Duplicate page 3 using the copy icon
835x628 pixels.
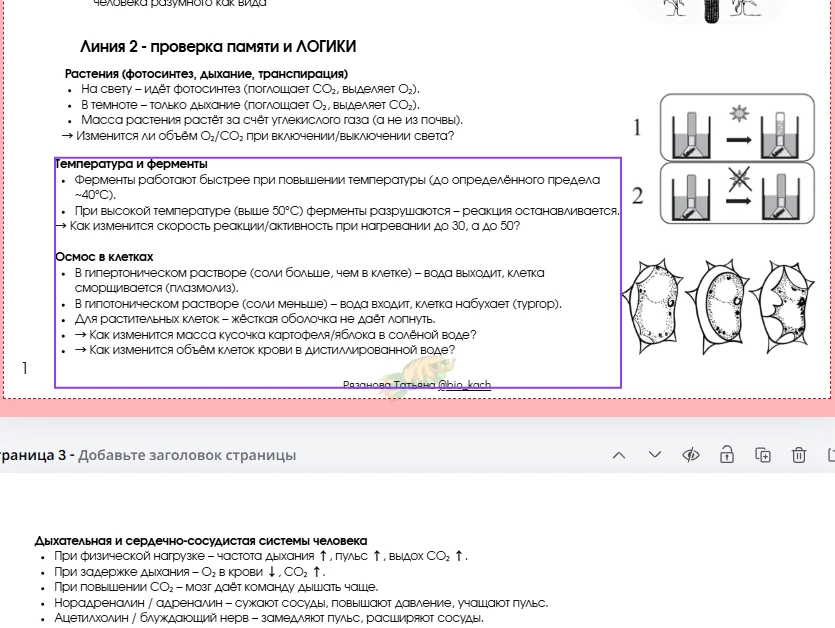click(x=763, y=455)
